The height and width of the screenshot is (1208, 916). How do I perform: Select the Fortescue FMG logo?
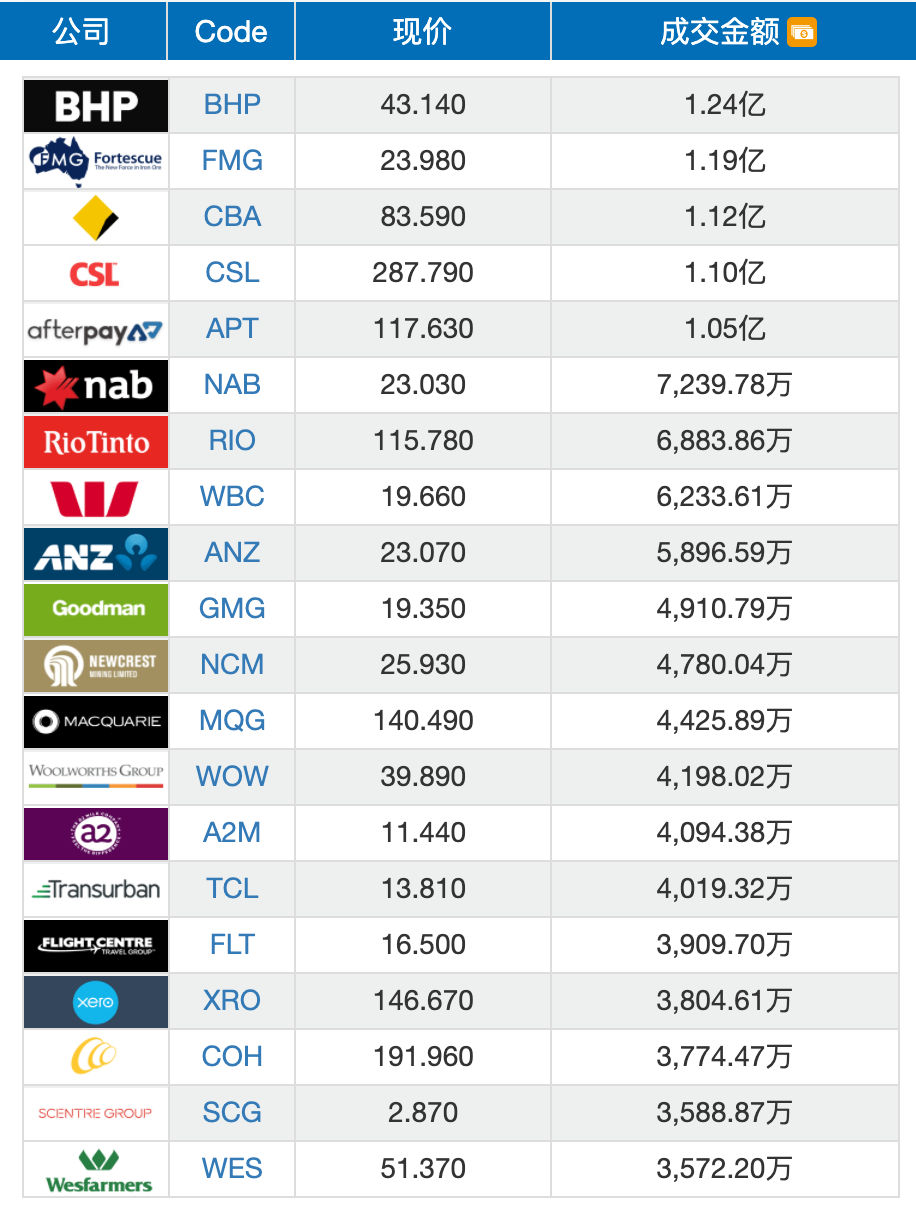96,161
